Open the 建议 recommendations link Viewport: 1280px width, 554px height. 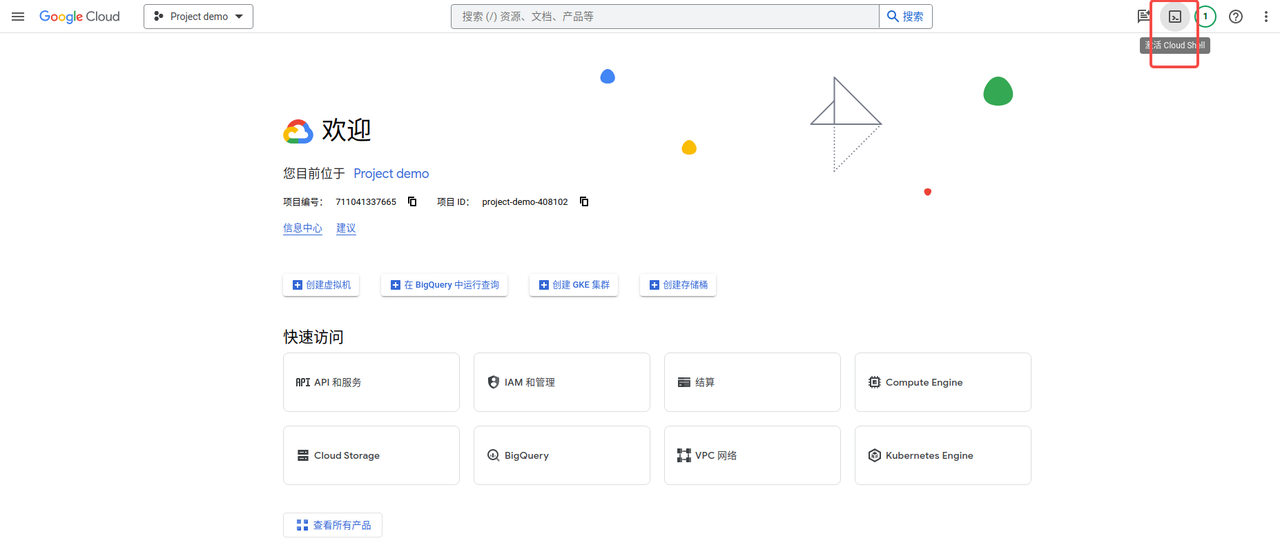(x=346, y=229)
